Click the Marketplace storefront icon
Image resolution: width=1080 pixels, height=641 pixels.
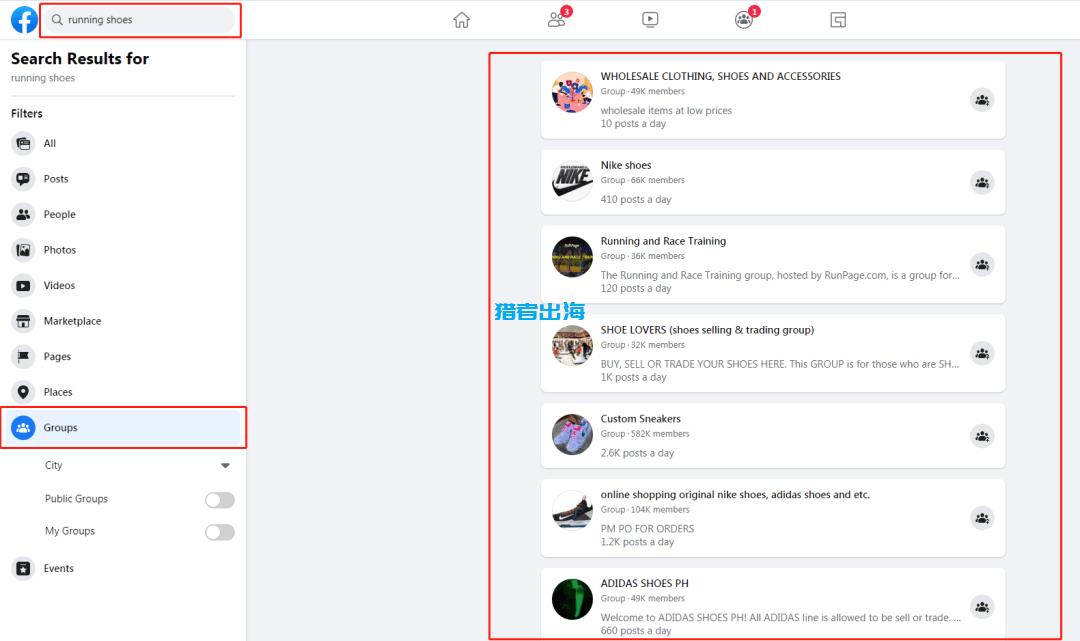tap(23, 321)
